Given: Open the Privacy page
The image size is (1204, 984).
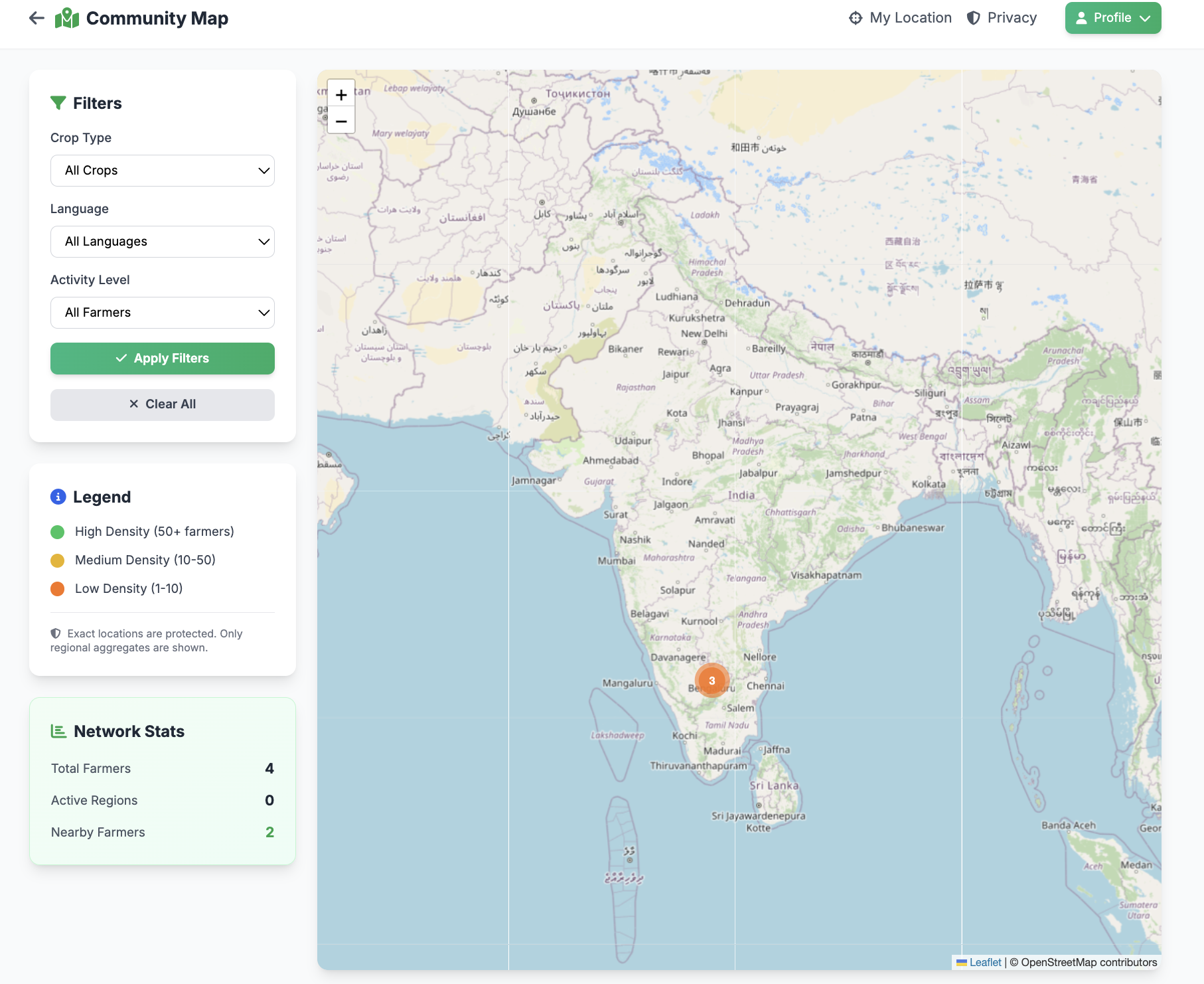Looking at the screenshot, I should click(x=1002, y=18).
